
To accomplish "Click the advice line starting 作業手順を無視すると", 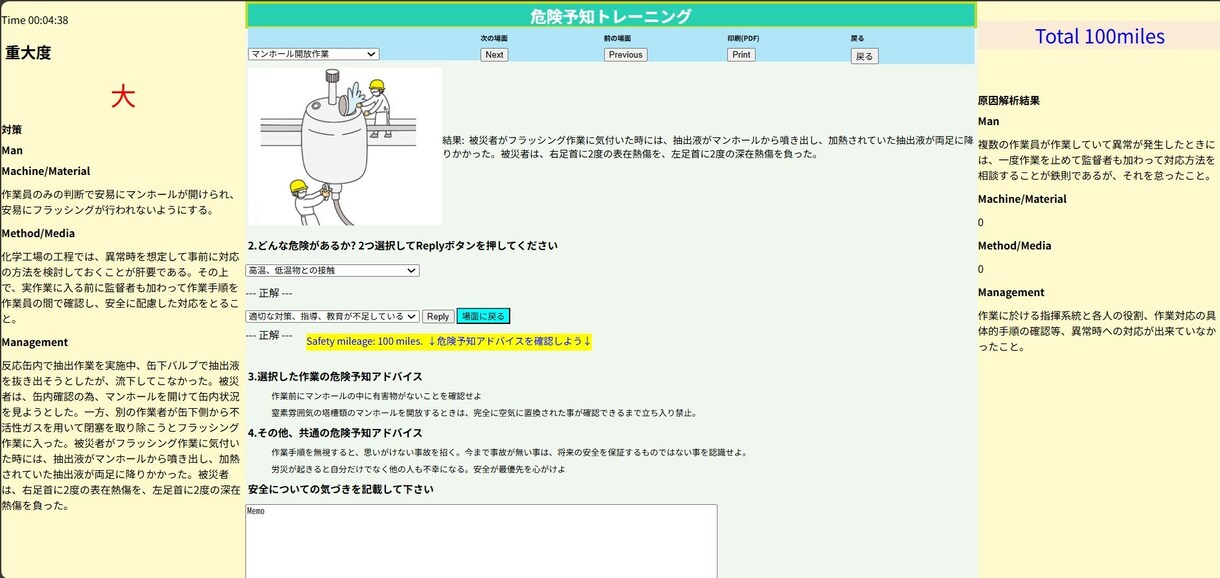I will [509, 452].
